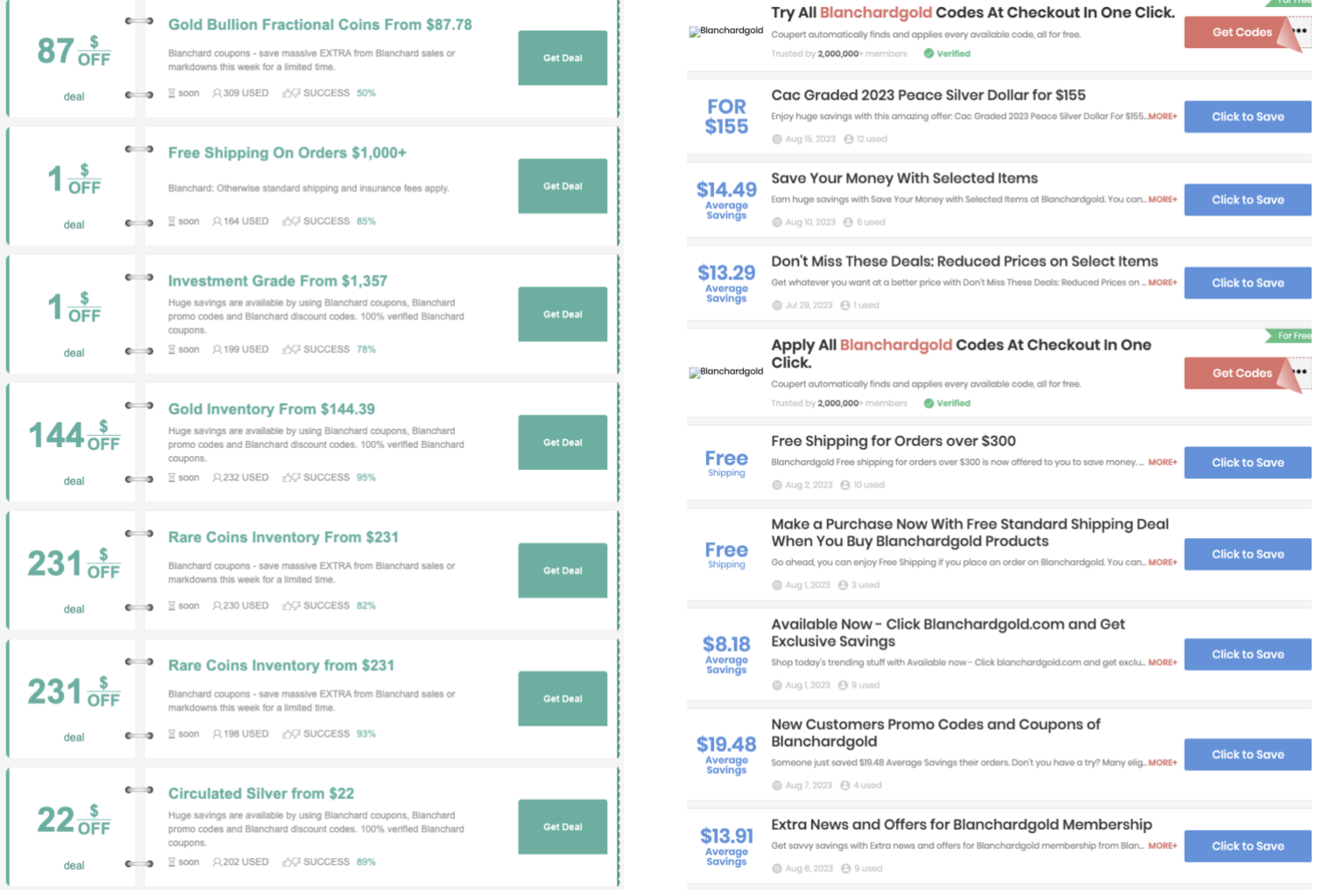The width and height of the screenshot is (1330, 896).
Task: Click to Save the Don't Miss These Deals offer
Action: point(1248,283)
